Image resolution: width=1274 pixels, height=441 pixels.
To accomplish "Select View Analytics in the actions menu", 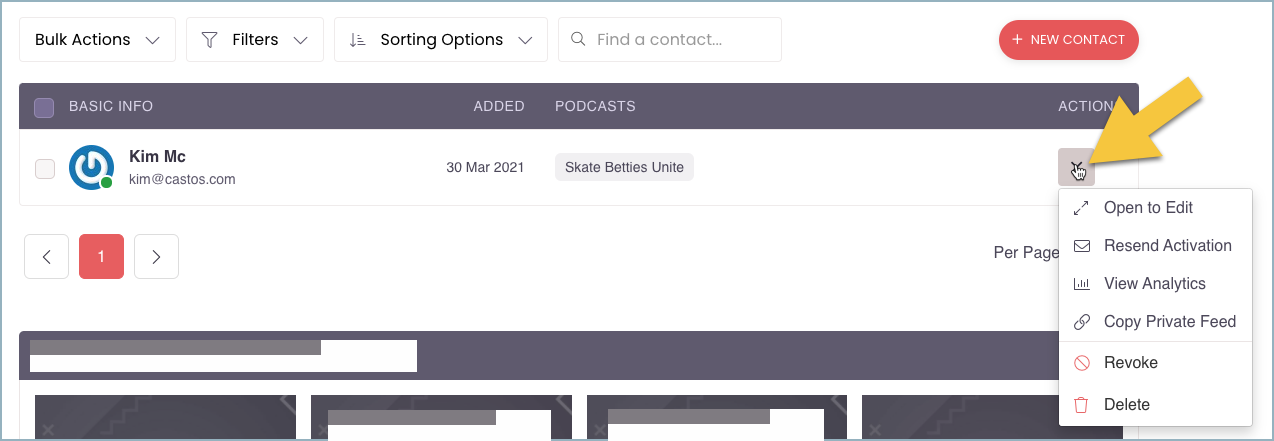I will point(1154,284).
